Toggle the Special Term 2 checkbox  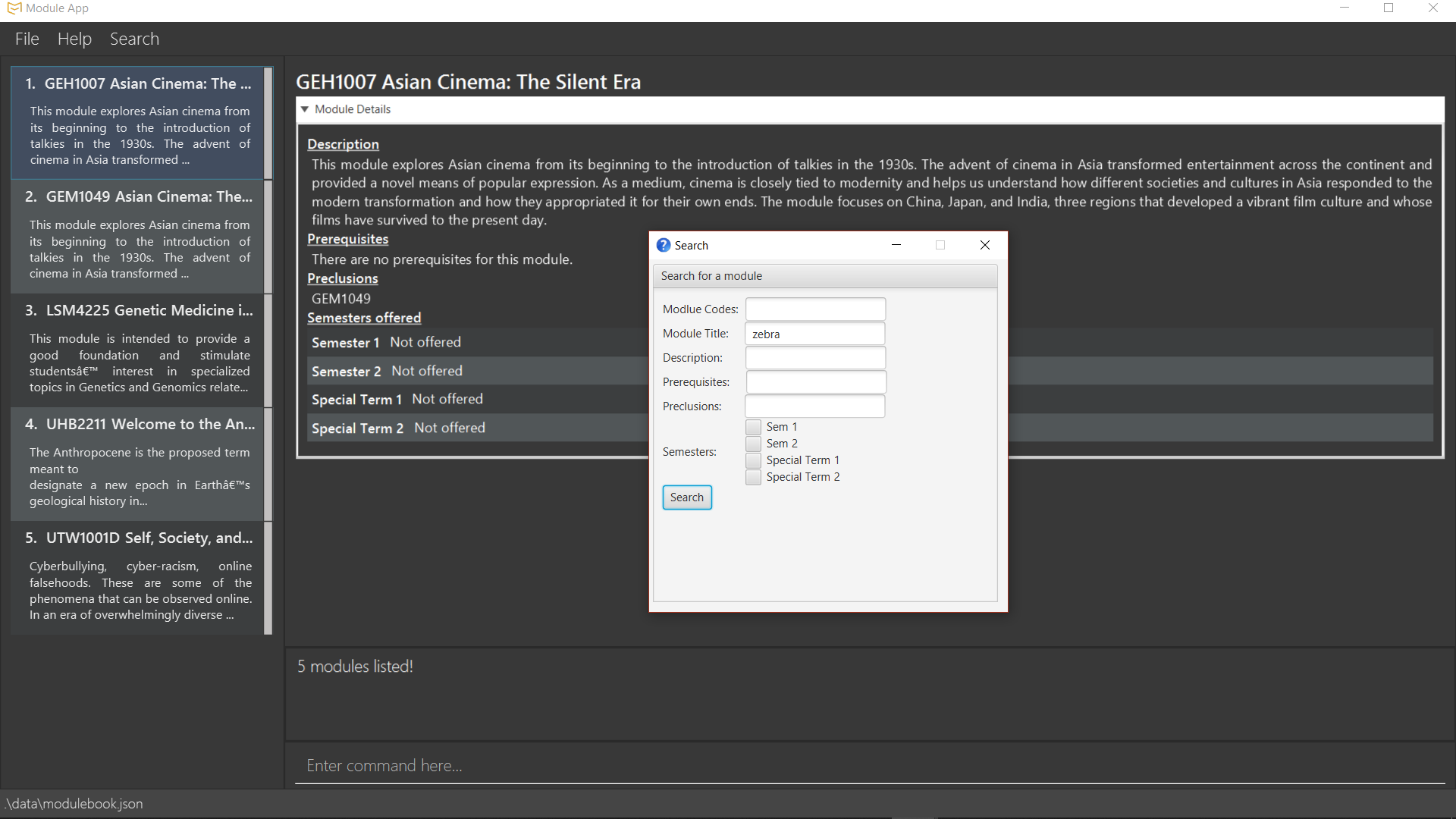click(753, 477)
